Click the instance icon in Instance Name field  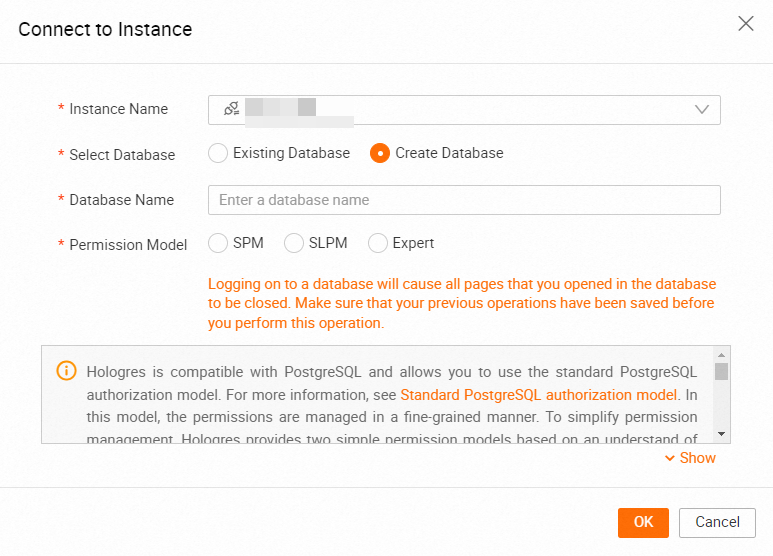[231, 109]
